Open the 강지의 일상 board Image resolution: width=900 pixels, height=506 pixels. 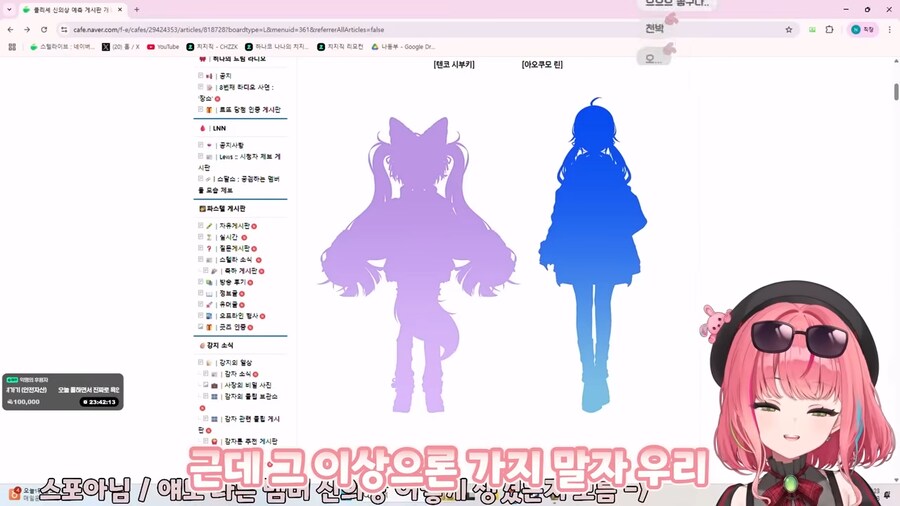[238, 363]
